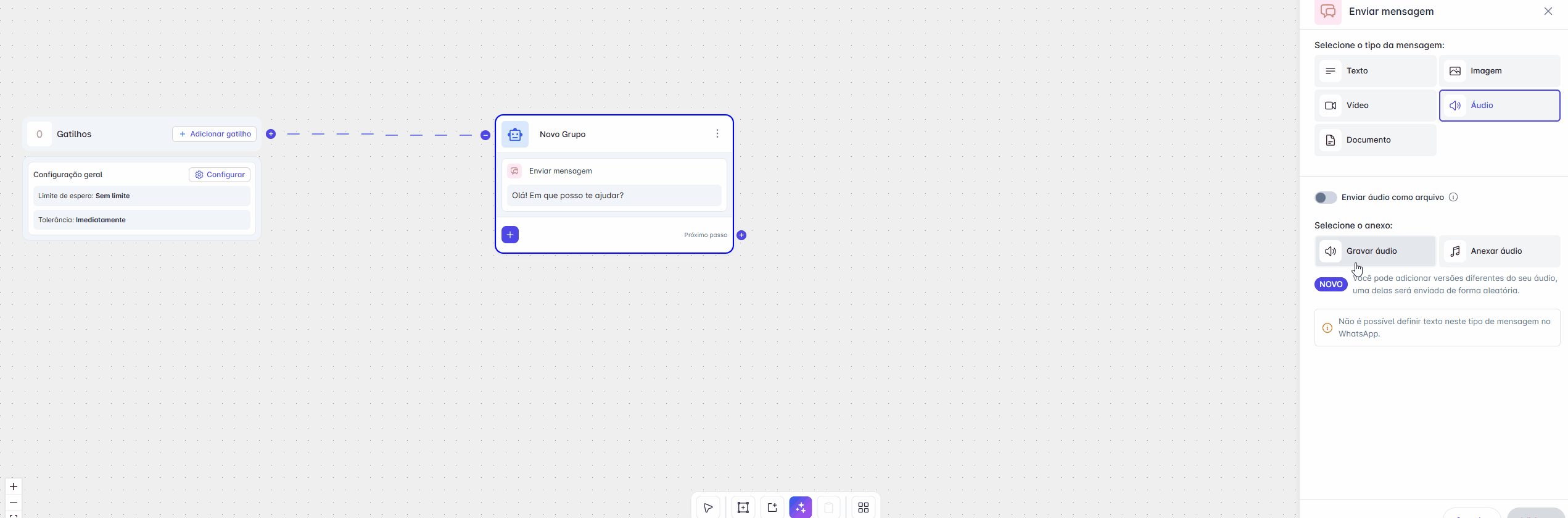Click the Configurar button
This screenshot has width=1568, height=518.
pyautogui.click(x=220, y=175)
